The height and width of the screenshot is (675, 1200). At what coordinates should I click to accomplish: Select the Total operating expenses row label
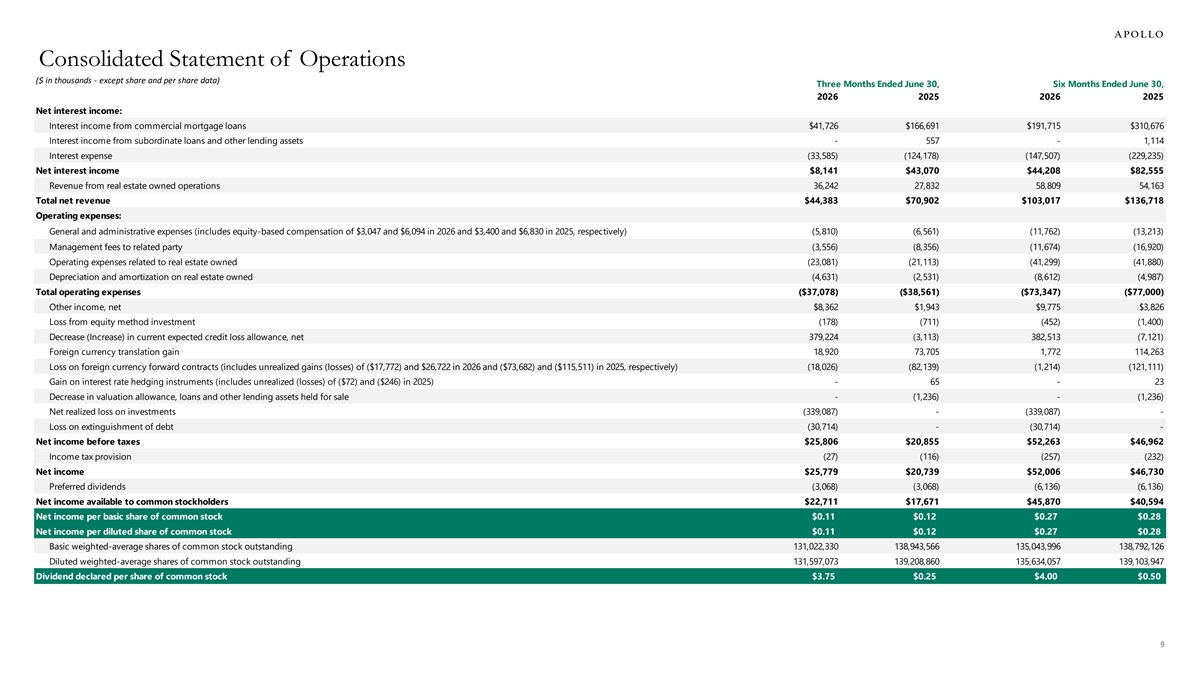coord(88,292)
